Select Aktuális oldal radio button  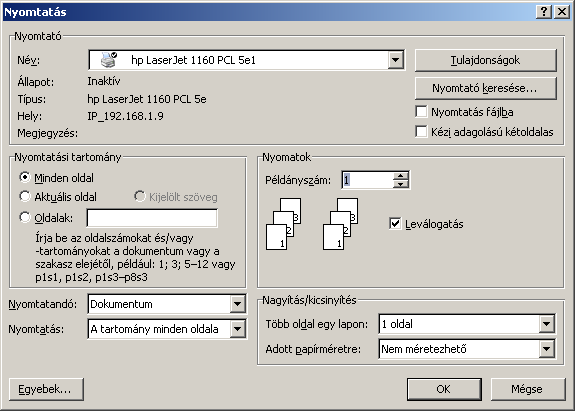(x=25, y=197)
